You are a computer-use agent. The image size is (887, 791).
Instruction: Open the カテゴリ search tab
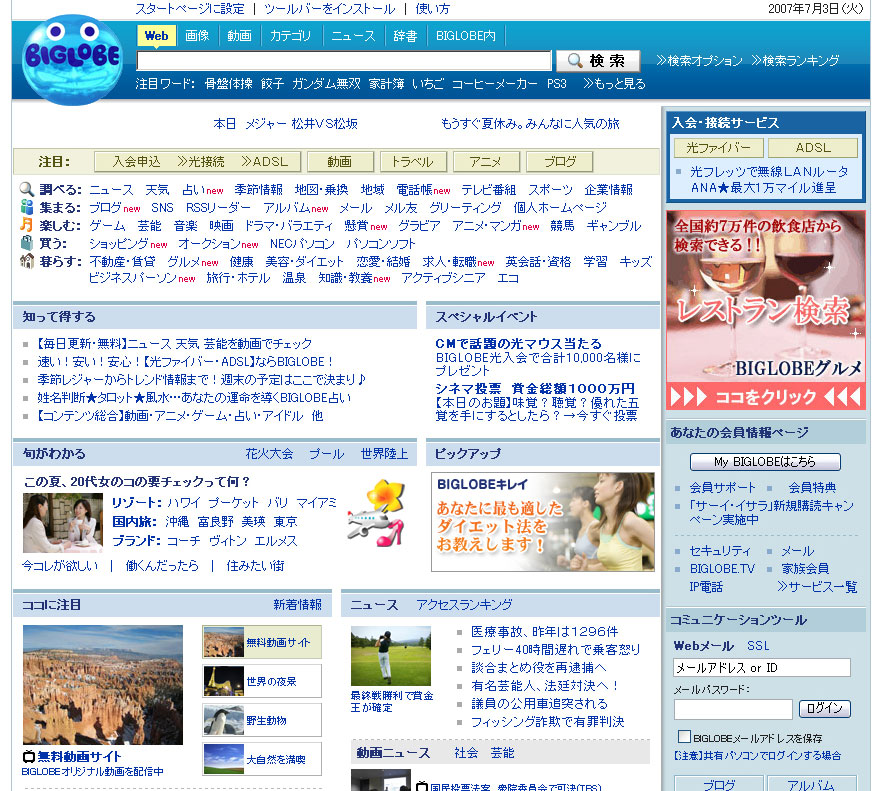point(290,36)
